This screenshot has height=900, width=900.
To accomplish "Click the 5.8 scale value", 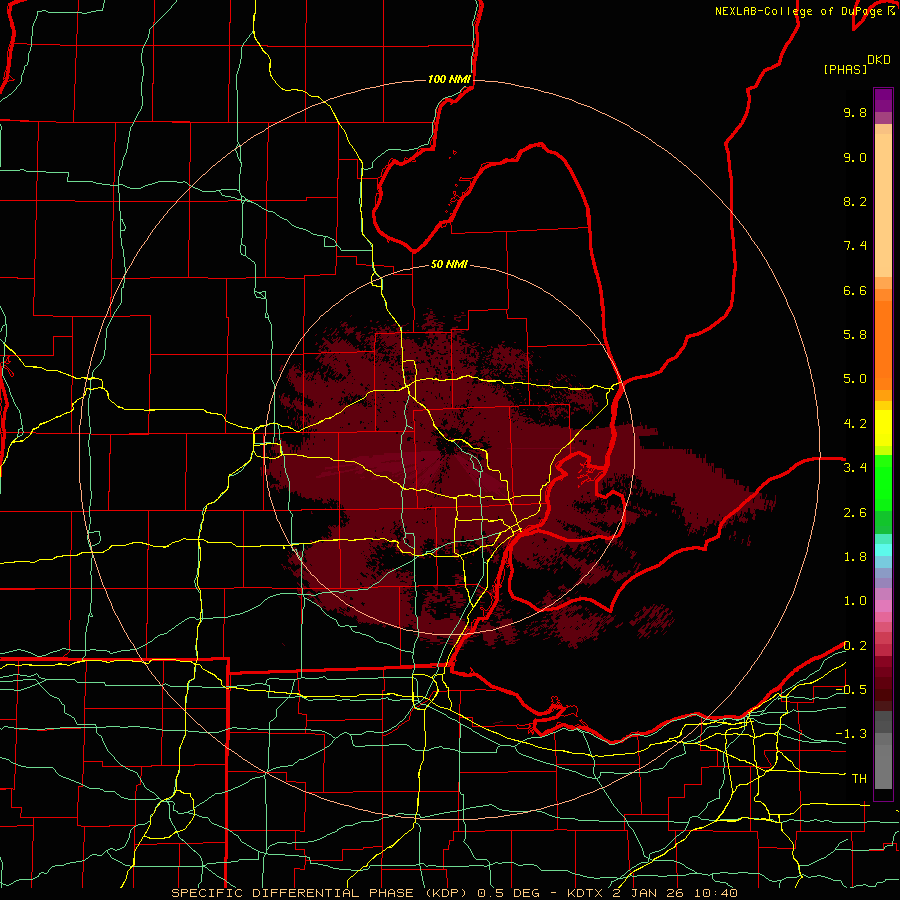I will point(855,335).
